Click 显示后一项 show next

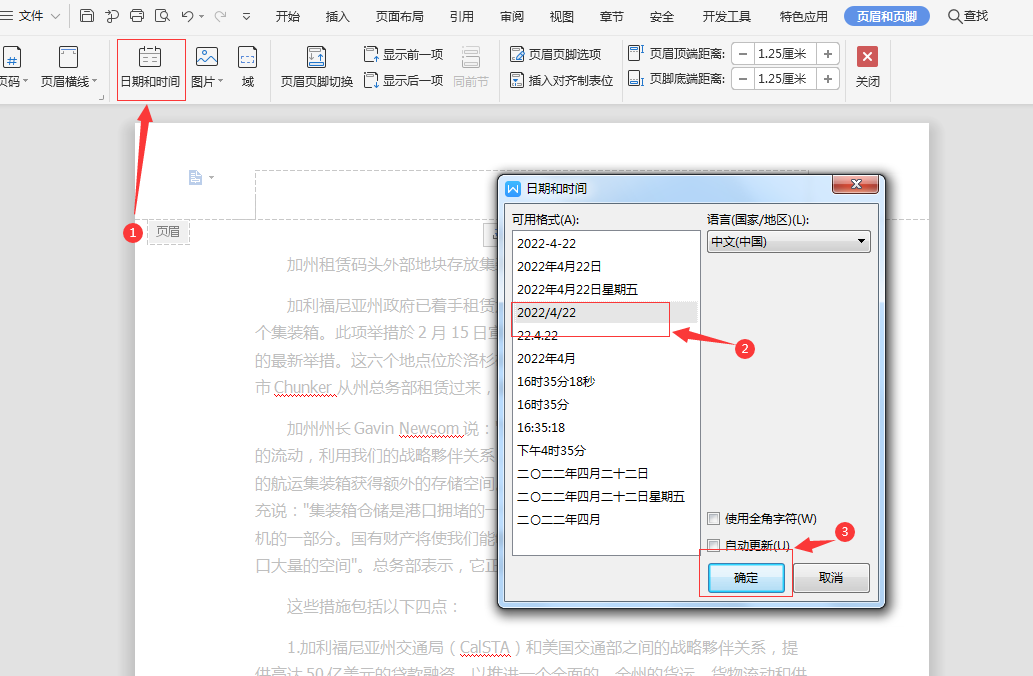point(403,80)
